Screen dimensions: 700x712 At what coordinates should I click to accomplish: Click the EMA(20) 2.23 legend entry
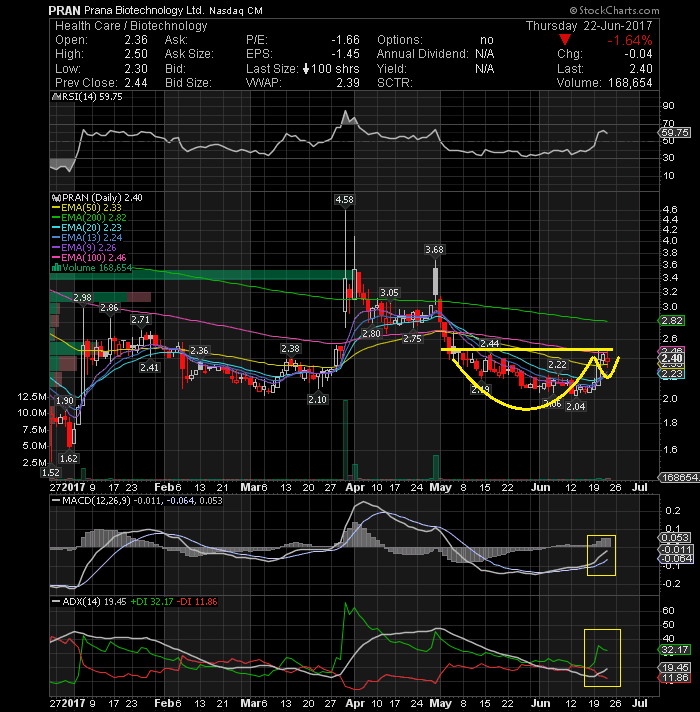pyautogui.click(x=91, y=227)
